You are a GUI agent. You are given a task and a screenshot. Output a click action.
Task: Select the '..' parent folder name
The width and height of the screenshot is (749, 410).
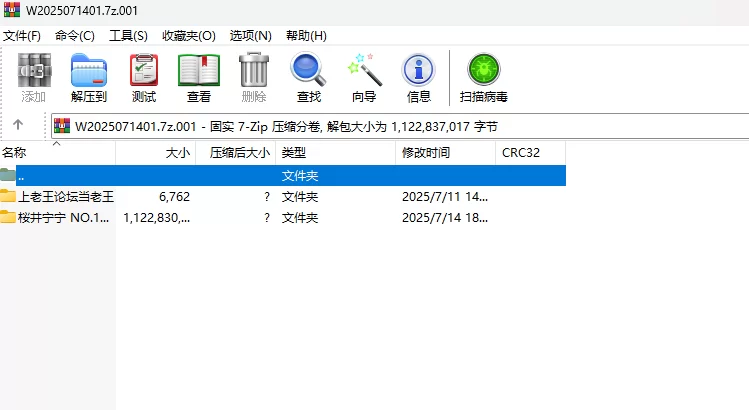click(21, 175)
